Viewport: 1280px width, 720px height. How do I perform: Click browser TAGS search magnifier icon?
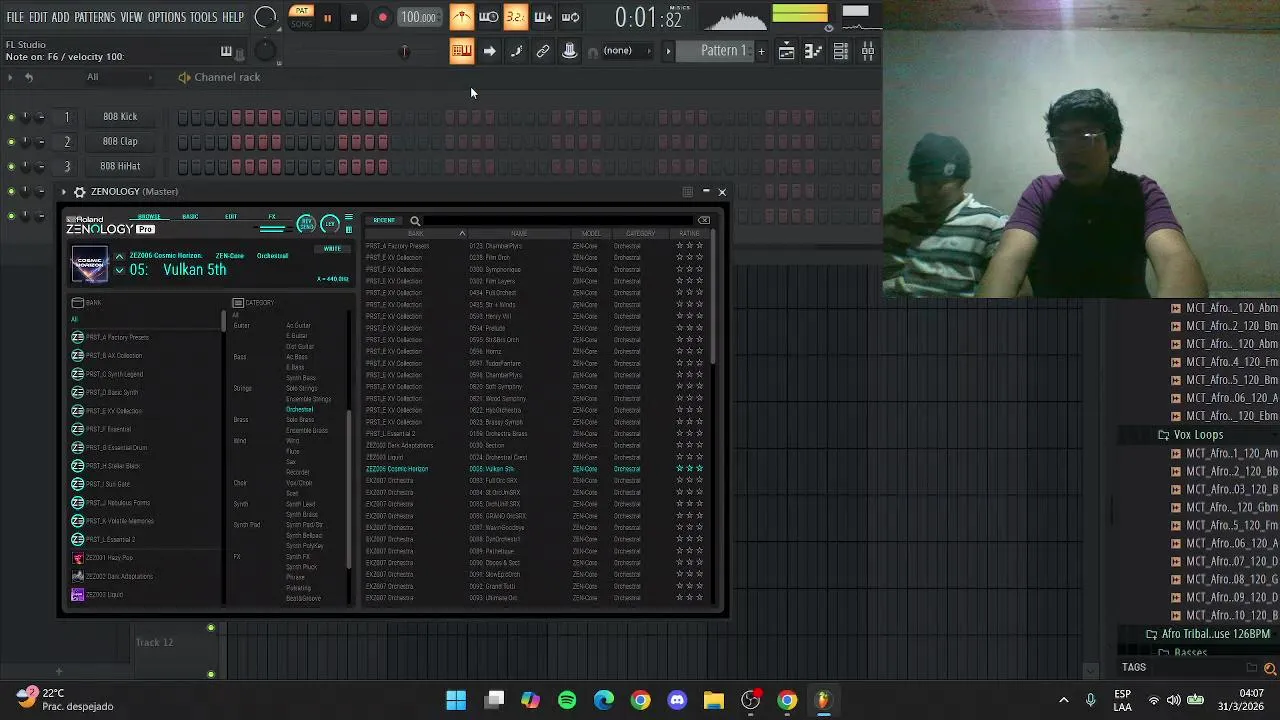1270,668
